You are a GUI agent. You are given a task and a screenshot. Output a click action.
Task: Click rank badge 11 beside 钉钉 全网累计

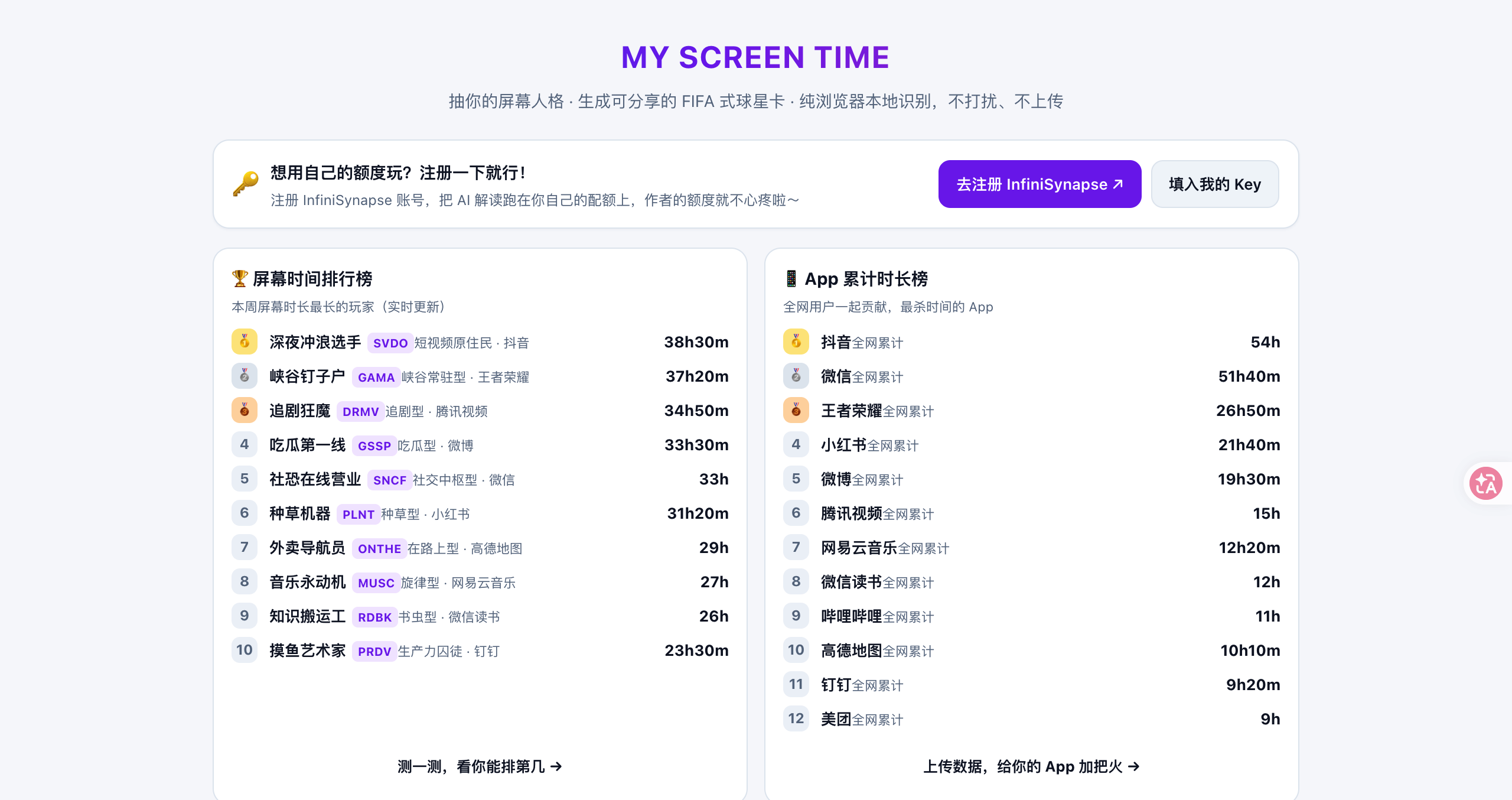point(796,684)
